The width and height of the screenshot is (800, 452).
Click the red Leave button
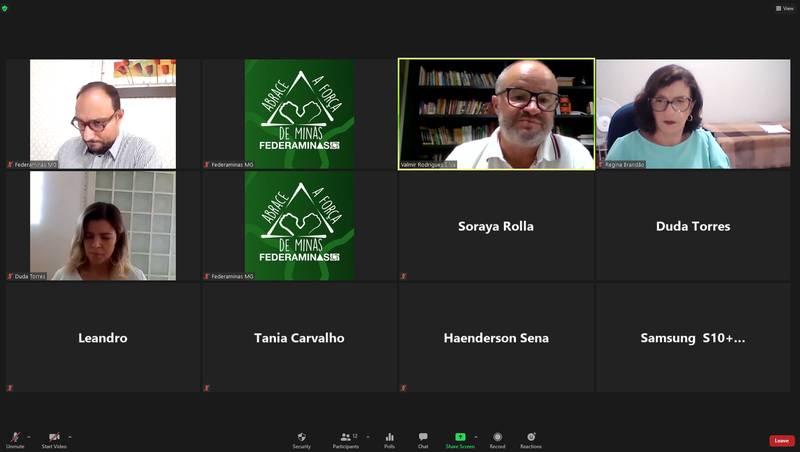pyautogui.click(x=781, y=440)
